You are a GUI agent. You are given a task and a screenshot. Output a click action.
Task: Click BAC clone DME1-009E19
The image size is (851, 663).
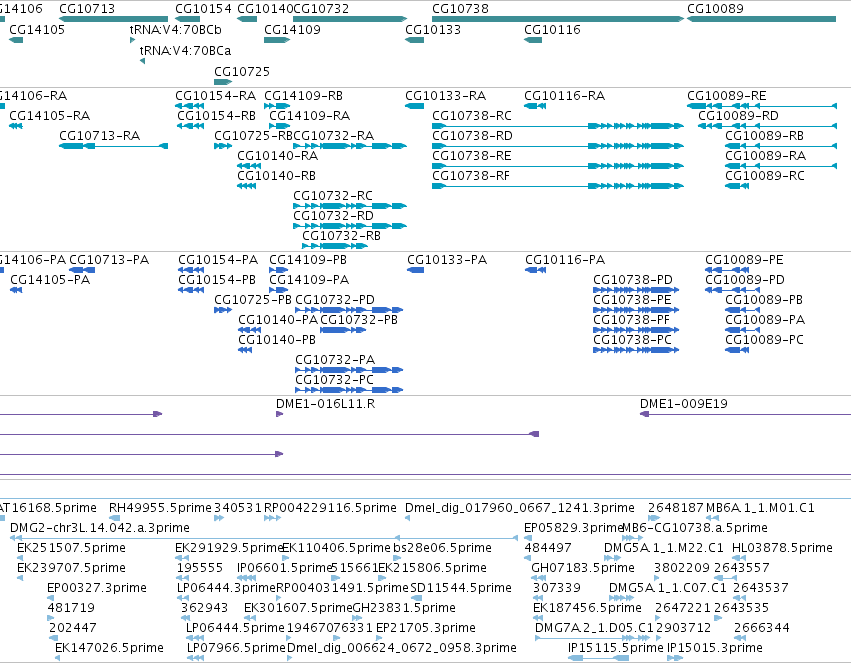683,404
